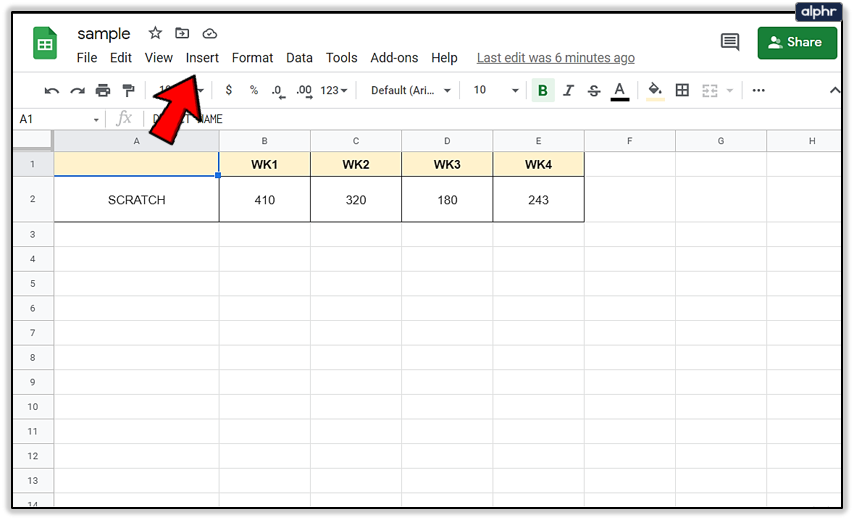Open the comment history icon
The height and width of the screenshot is (520, 854).
(x=729, y=42)
